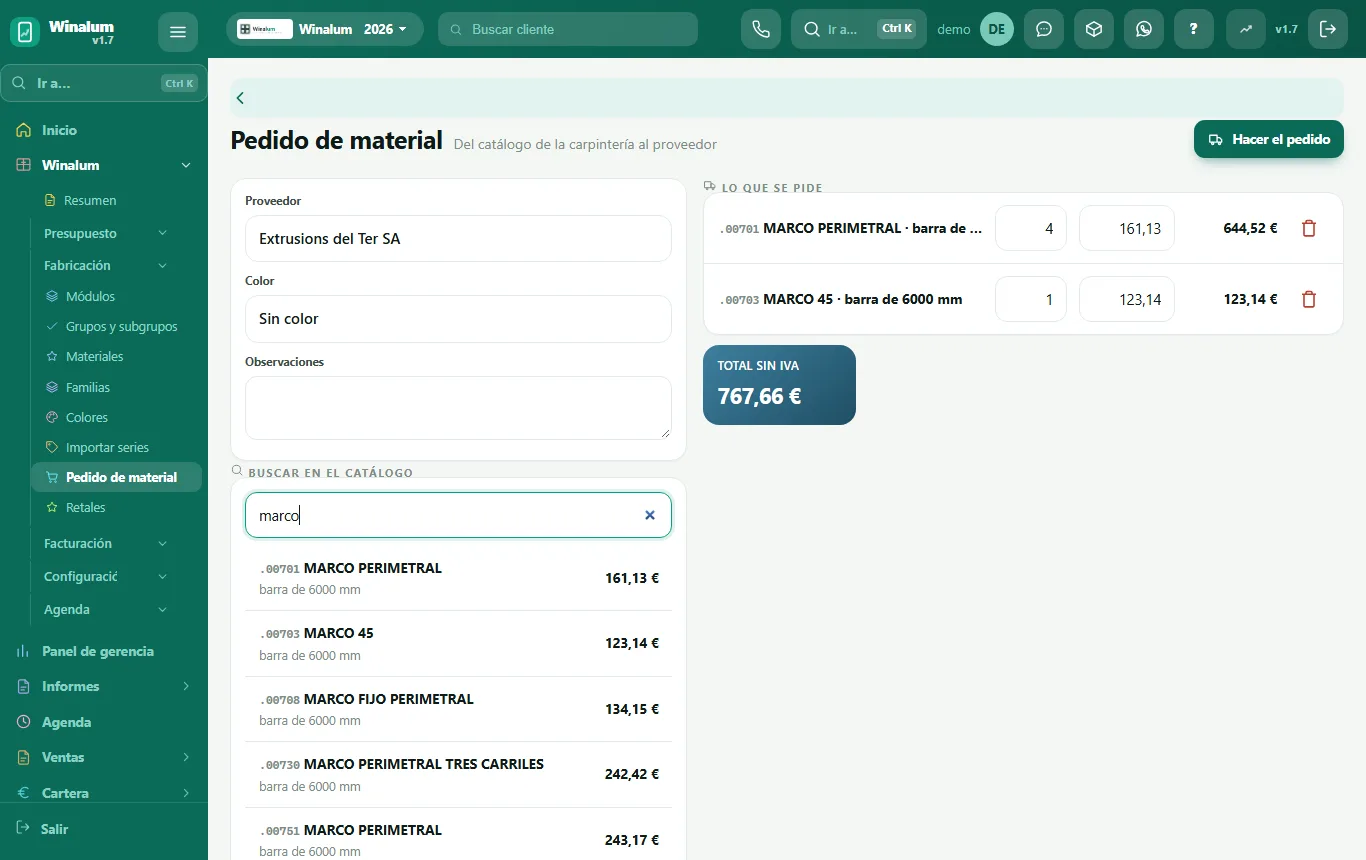Expand the Ventas sidebar section
The height and width of the screenshot is (860, 1366).
[186, 757]
